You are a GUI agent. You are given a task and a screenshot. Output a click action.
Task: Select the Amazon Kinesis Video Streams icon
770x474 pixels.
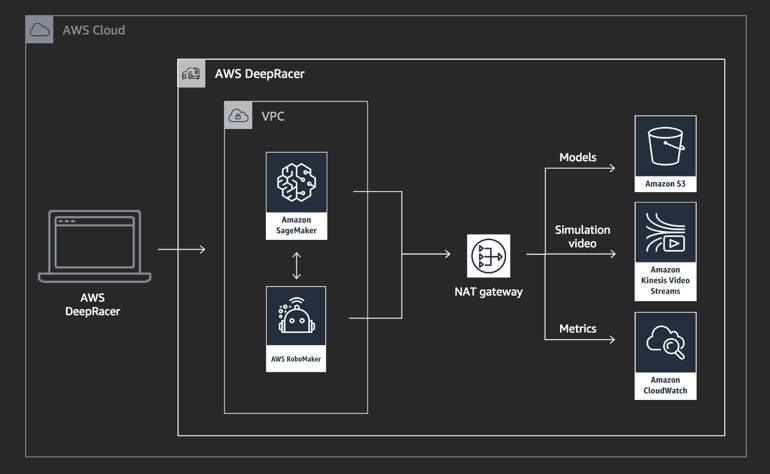coord(665,232)
